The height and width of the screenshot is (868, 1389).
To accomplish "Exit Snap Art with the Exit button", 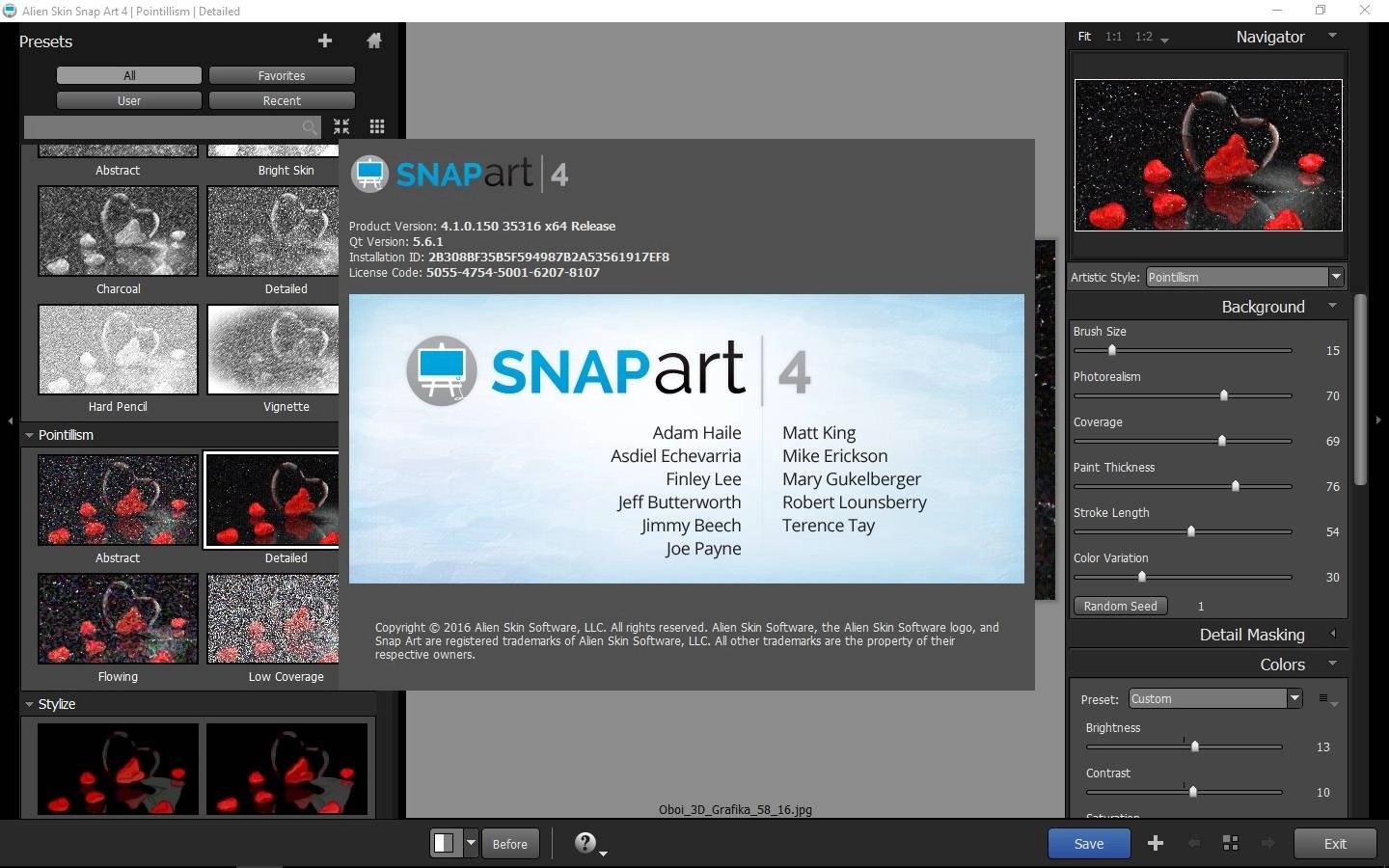I will [1335, 844].
